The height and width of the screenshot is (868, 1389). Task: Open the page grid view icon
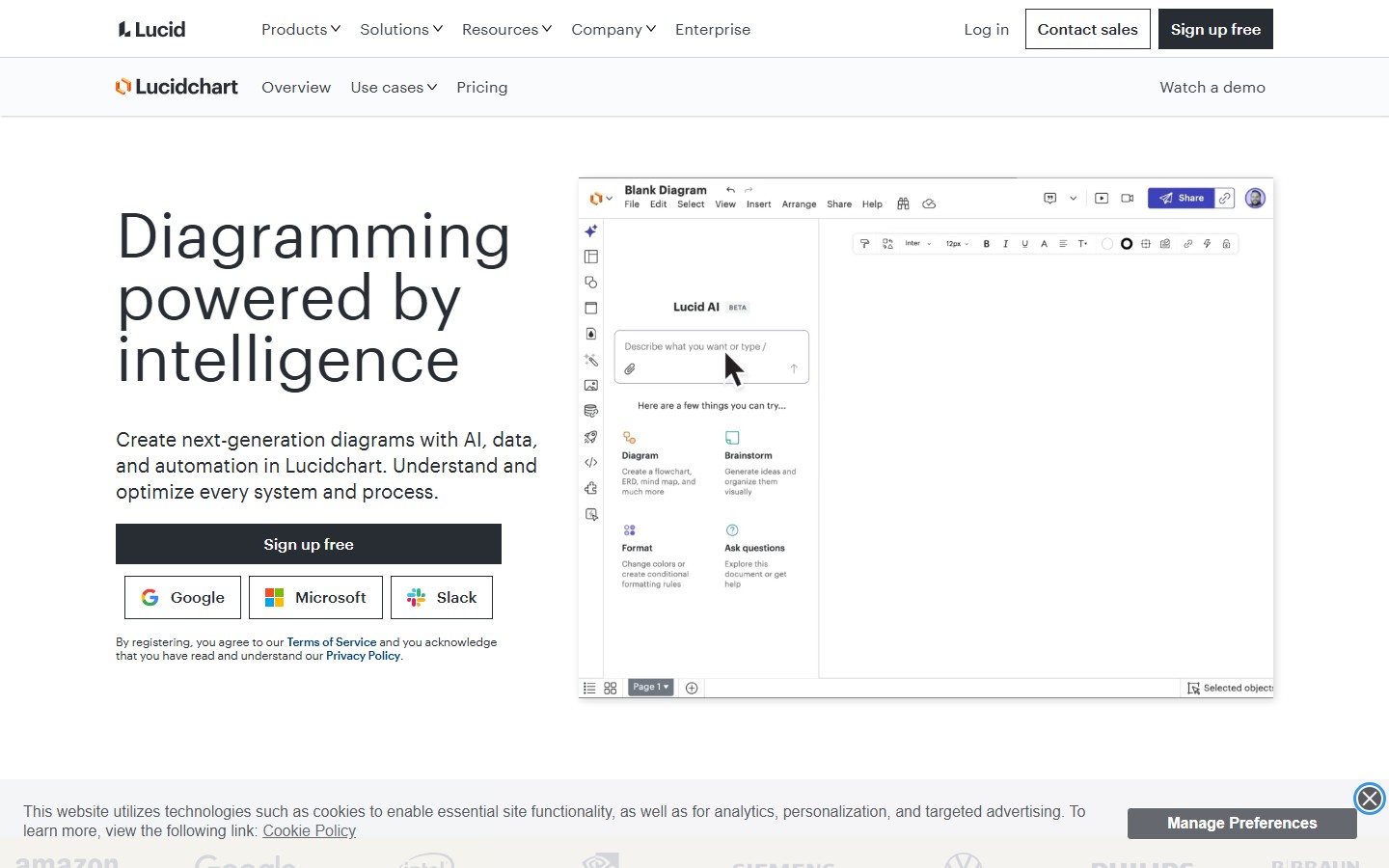(611, 688)
